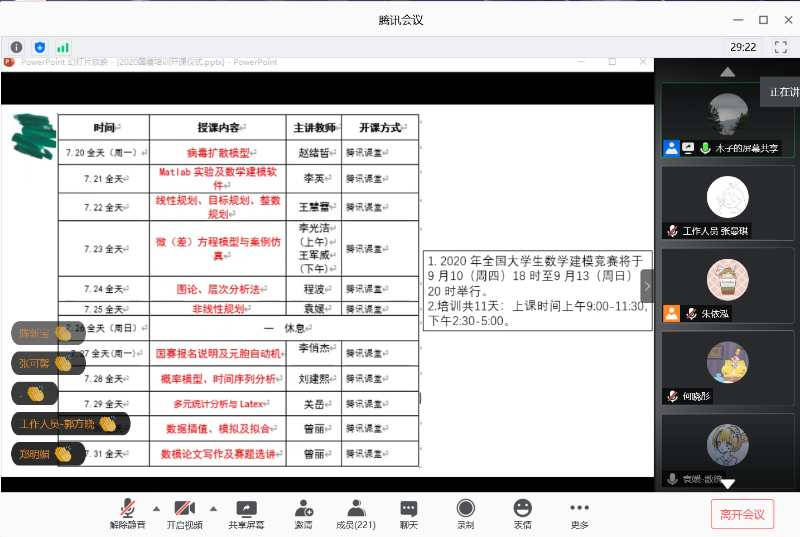Collapse the participant video sidebar

pos(646,286)
